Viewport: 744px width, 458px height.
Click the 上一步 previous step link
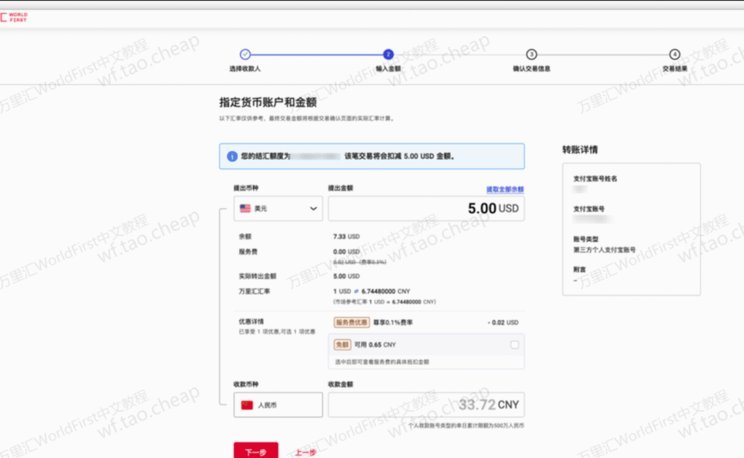click(x=306, y=452)
